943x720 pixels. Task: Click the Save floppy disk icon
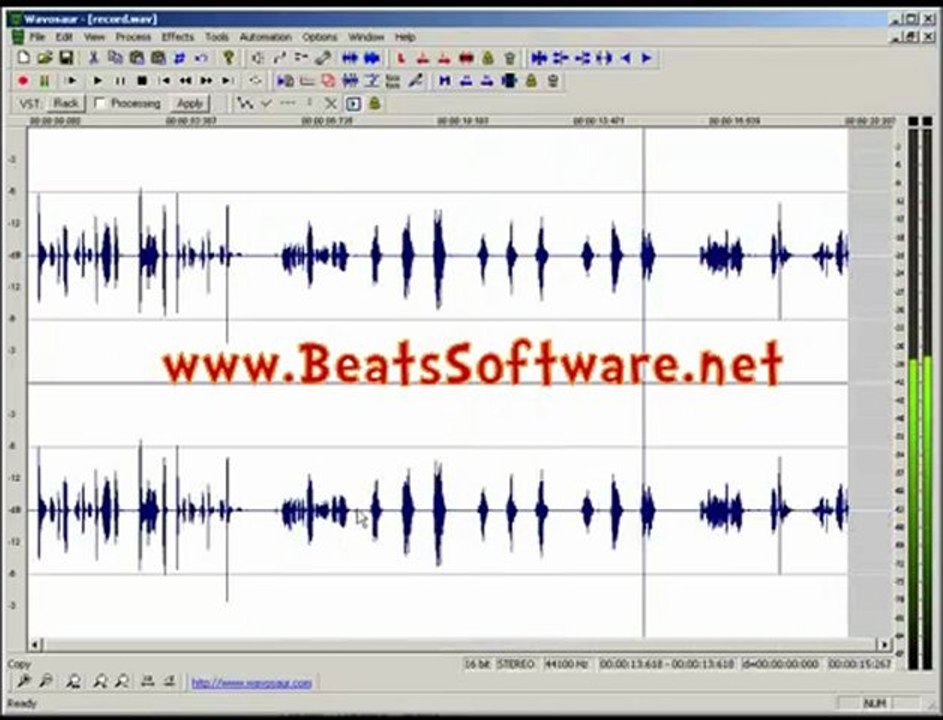(x=66, y=58)
